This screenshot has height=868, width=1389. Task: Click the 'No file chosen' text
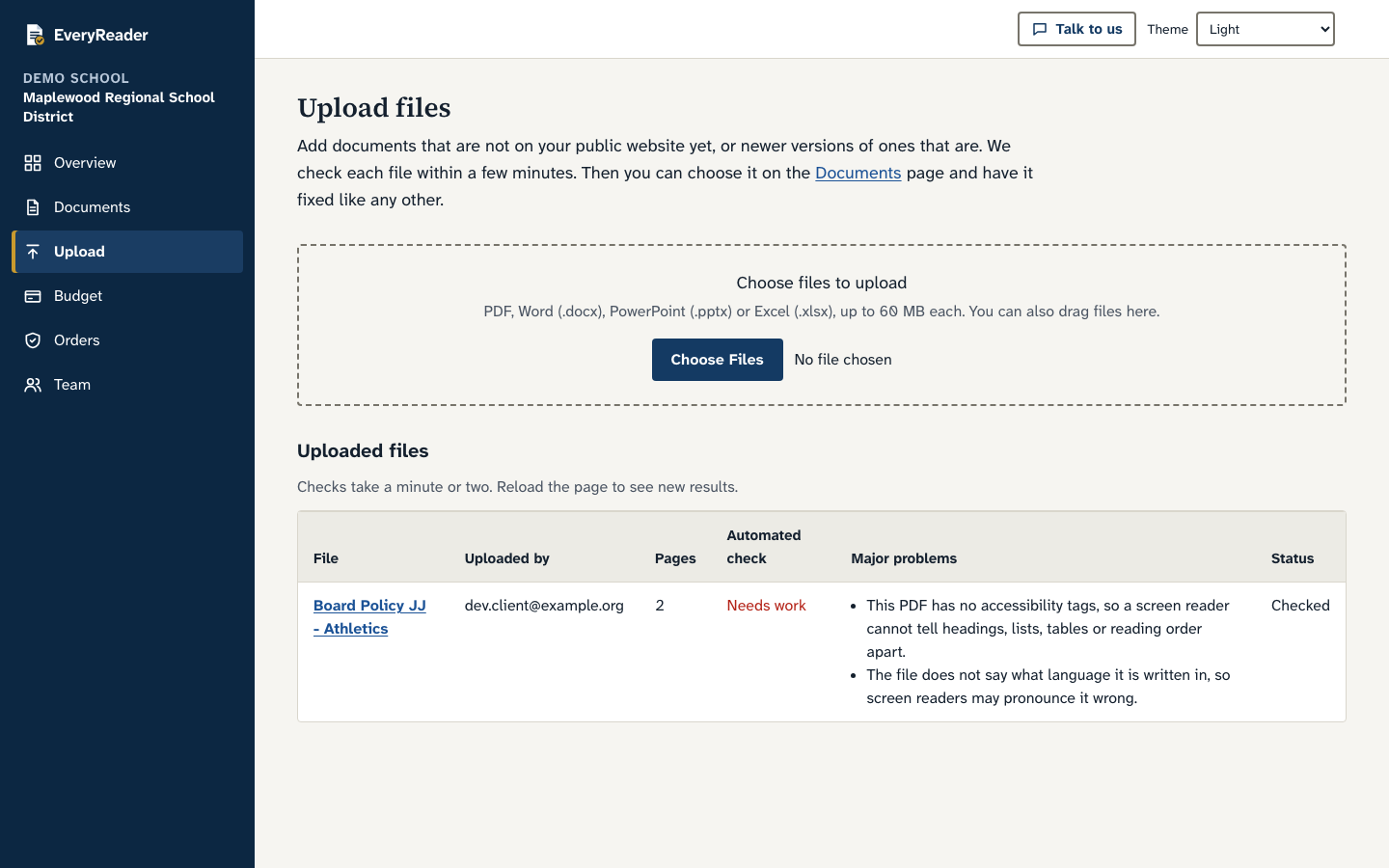click(843, 360)
